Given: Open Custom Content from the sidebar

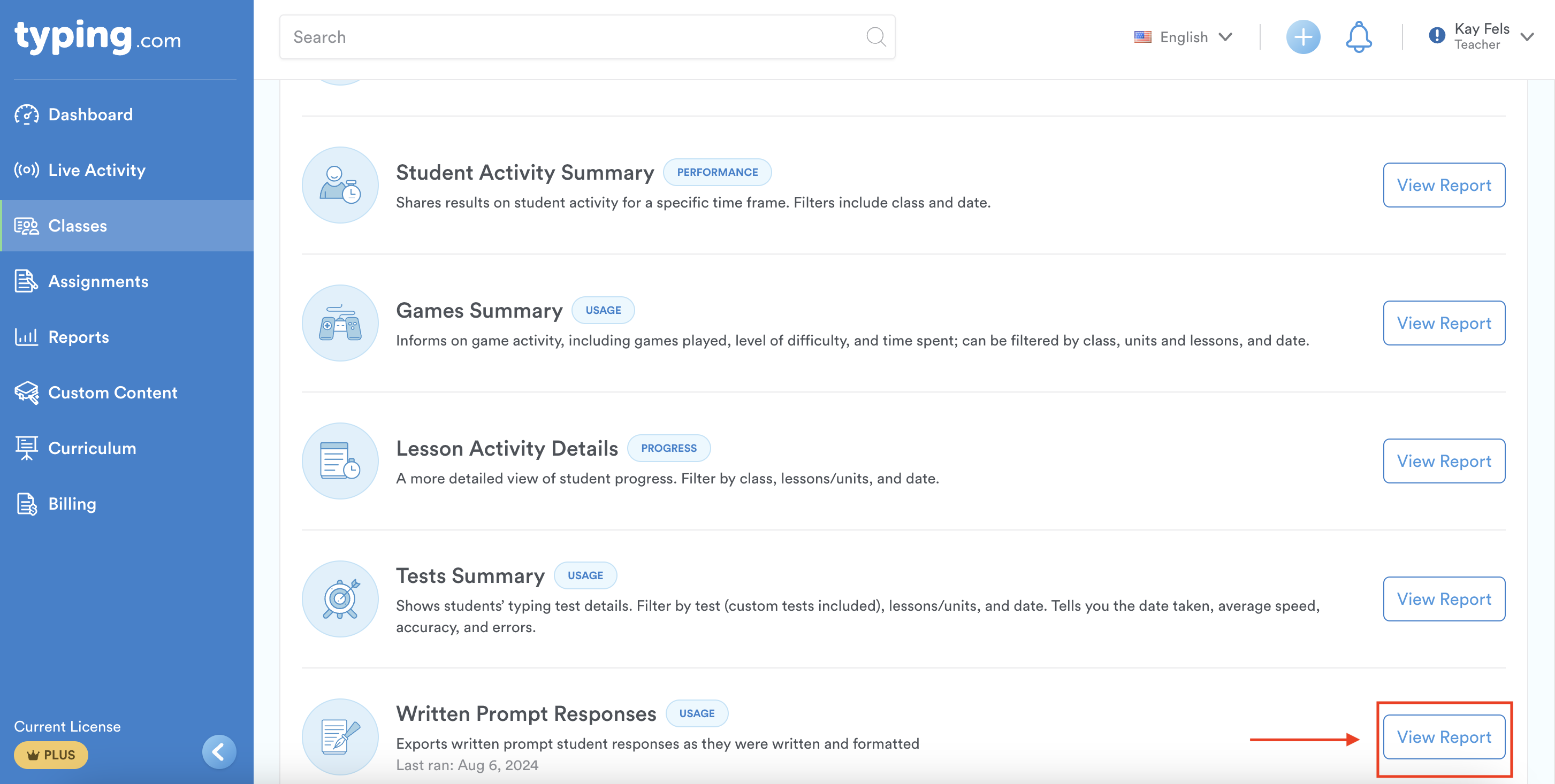Looking at the screenshot, I should (x=112, y=393).
